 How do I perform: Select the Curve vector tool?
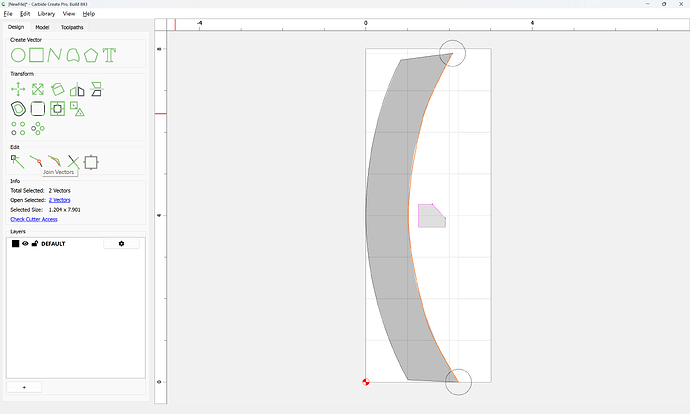click(x=73, y=55)
